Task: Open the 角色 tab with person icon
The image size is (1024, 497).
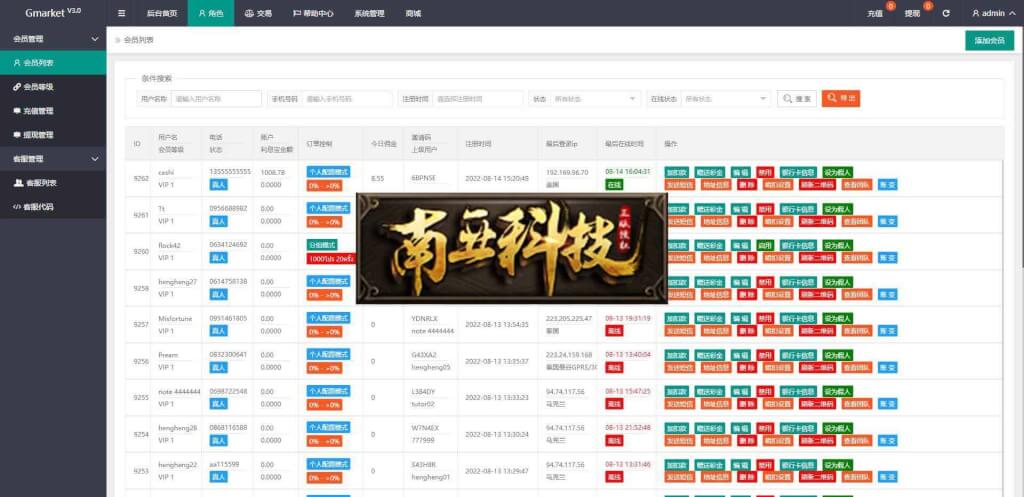Action: 211,13
